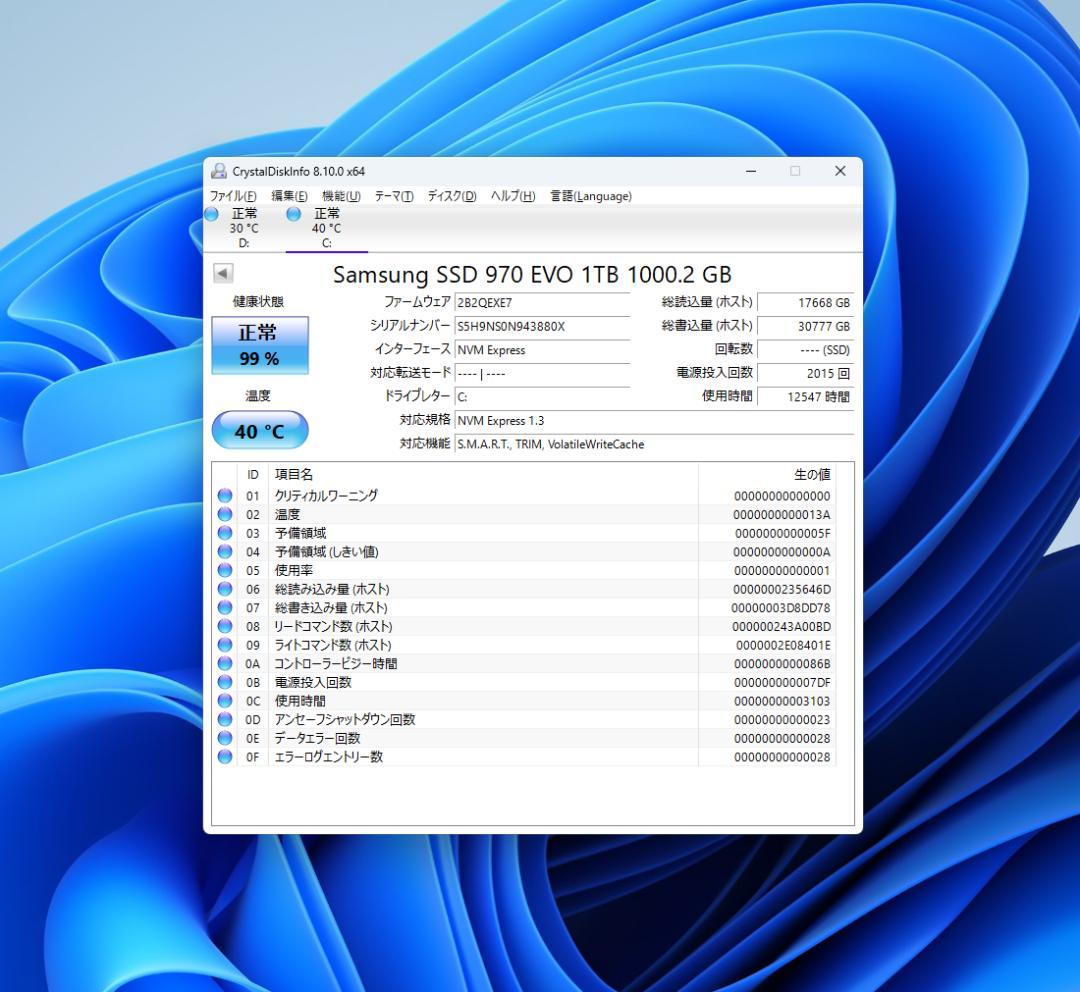This screenshot has height=992, width=1080.
Task: Click the status orb for row 08 リードコマンド数
Action: (225, 626)
